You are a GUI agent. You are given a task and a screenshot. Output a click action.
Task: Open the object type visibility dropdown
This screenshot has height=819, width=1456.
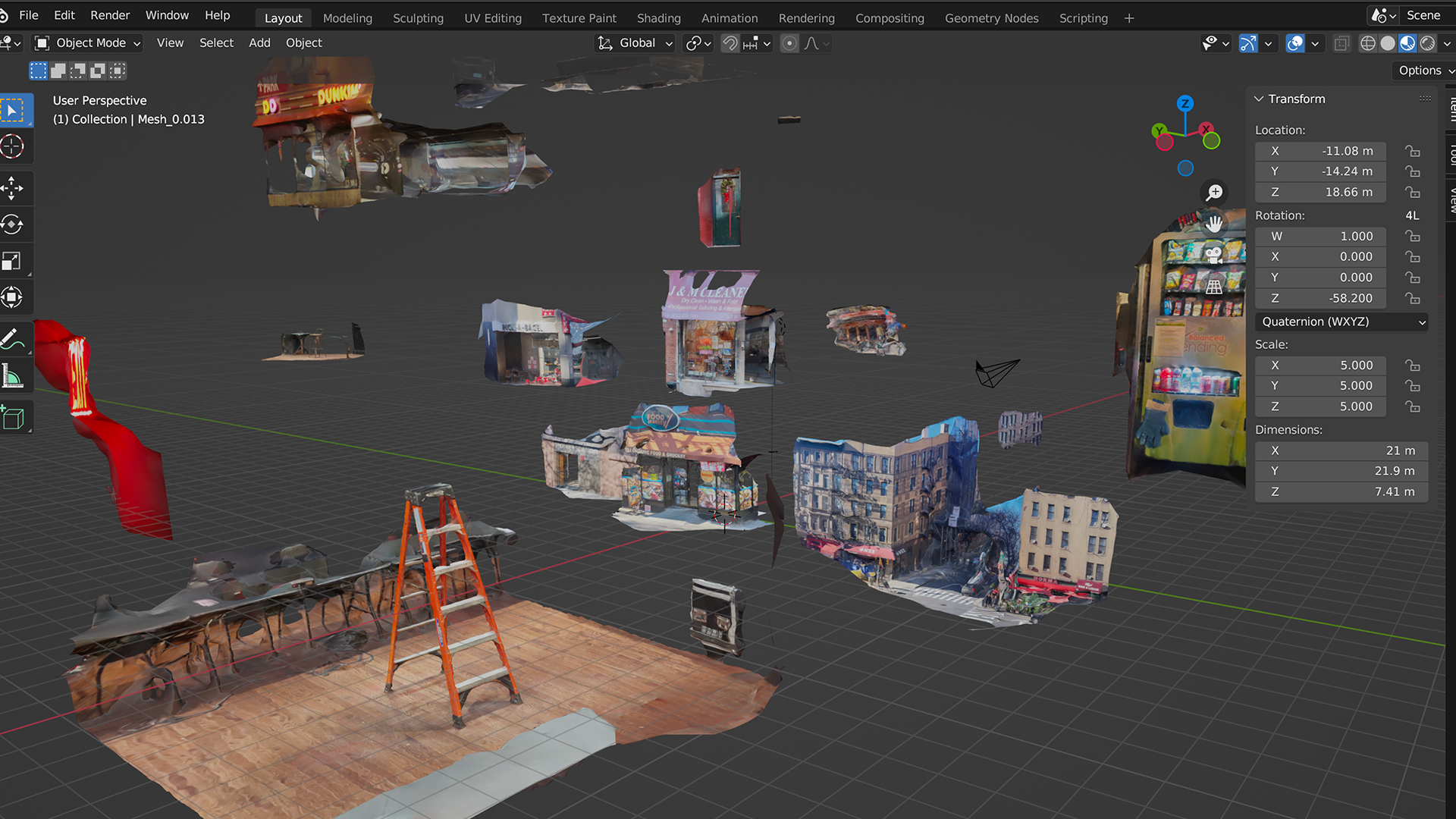point(1216,43)
